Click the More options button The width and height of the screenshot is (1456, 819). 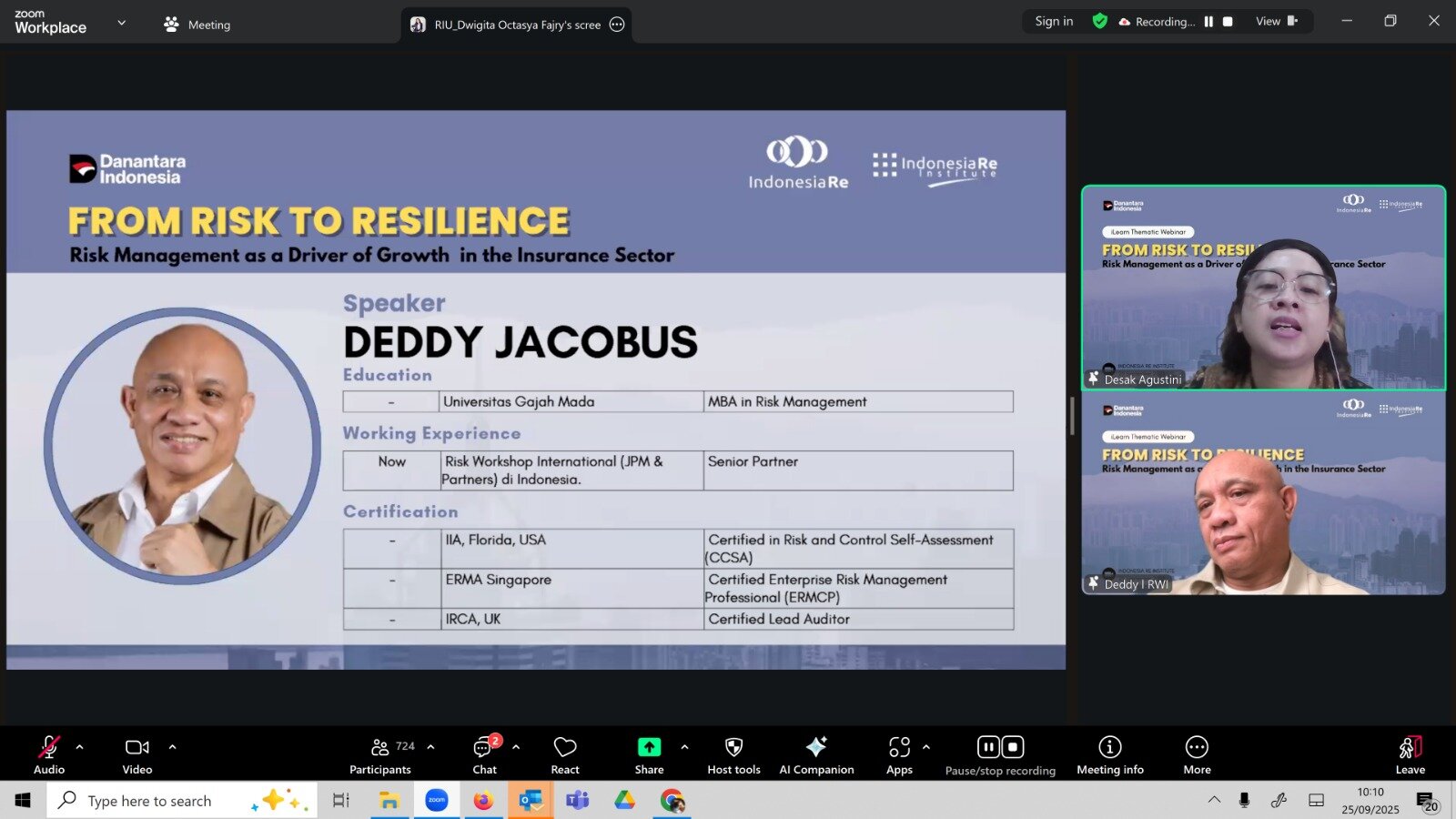coord(1197,754)
